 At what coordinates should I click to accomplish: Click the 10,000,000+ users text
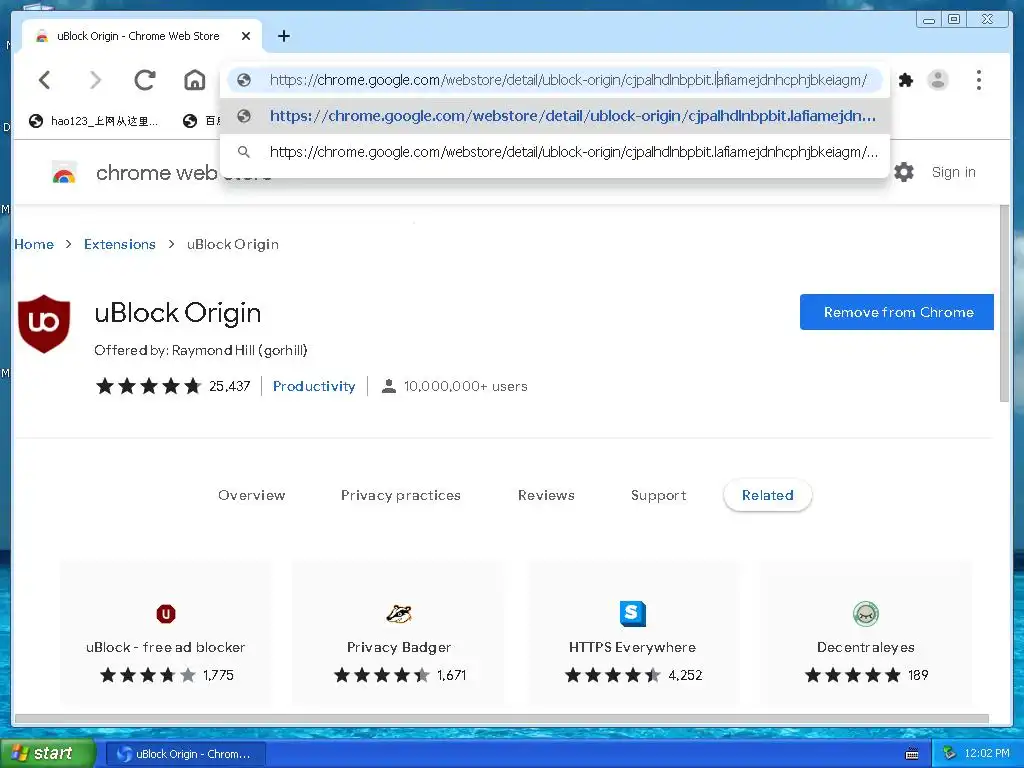pyautogui.click(x=466, y=386)
